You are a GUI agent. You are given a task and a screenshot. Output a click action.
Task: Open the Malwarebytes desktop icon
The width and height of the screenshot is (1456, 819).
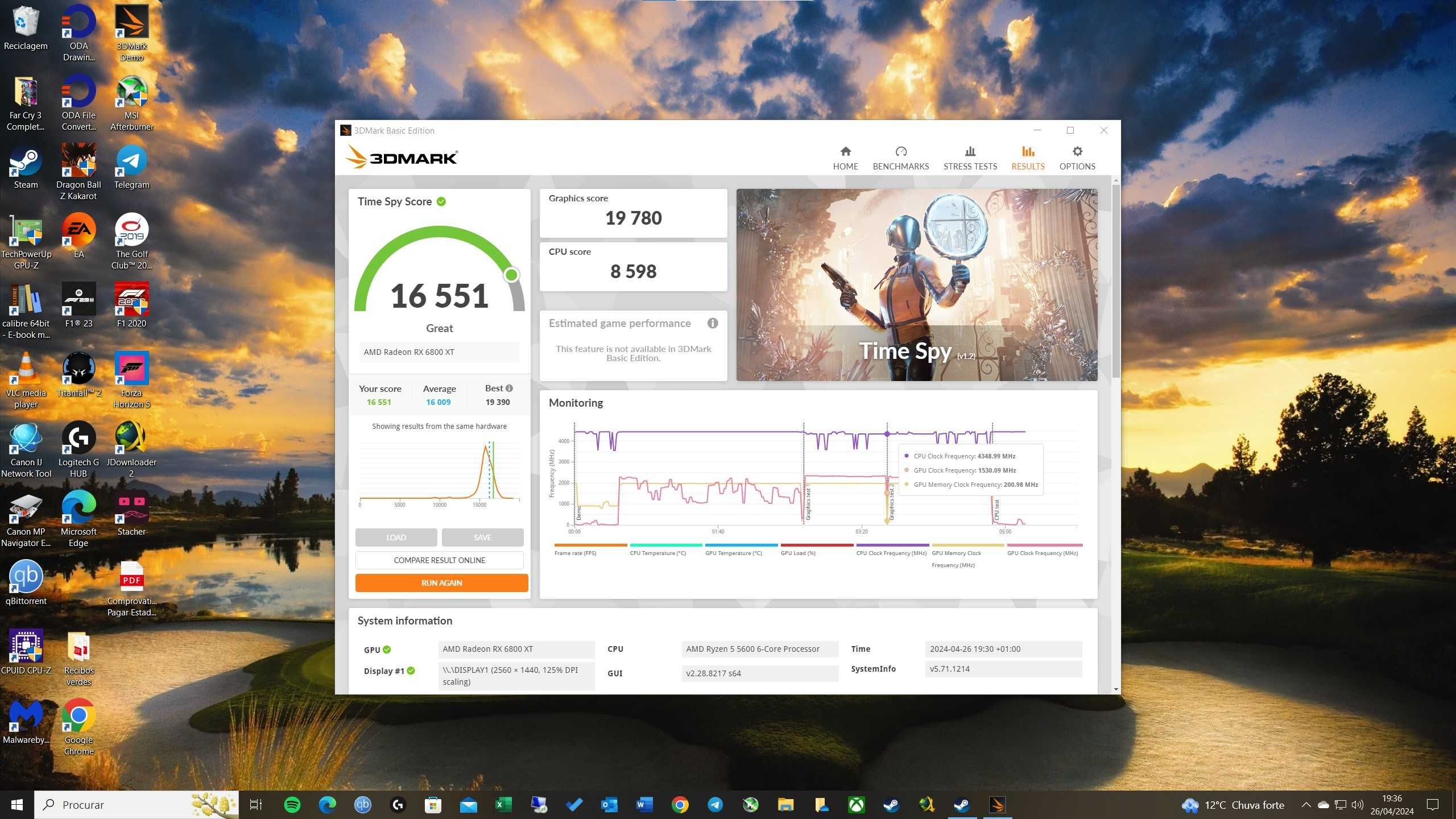point(26,722)
